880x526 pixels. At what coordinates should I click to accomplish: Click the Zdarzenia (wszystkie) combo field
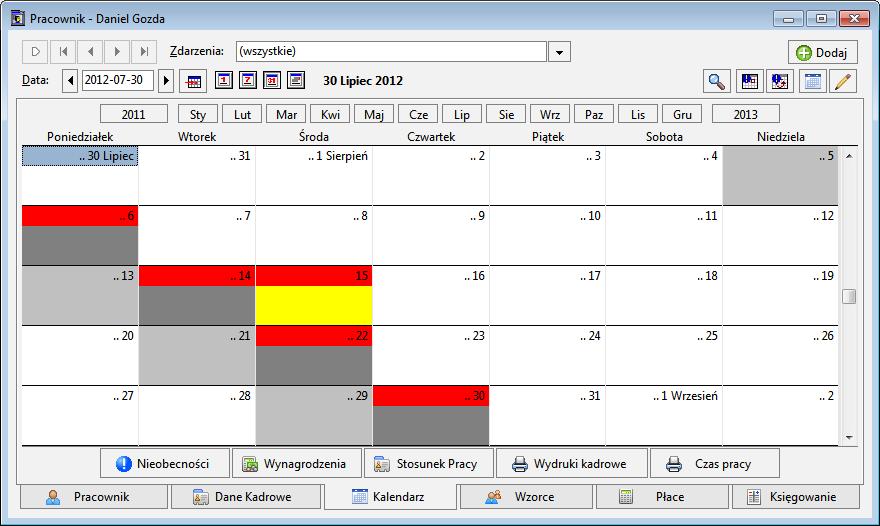click(391, 51)
